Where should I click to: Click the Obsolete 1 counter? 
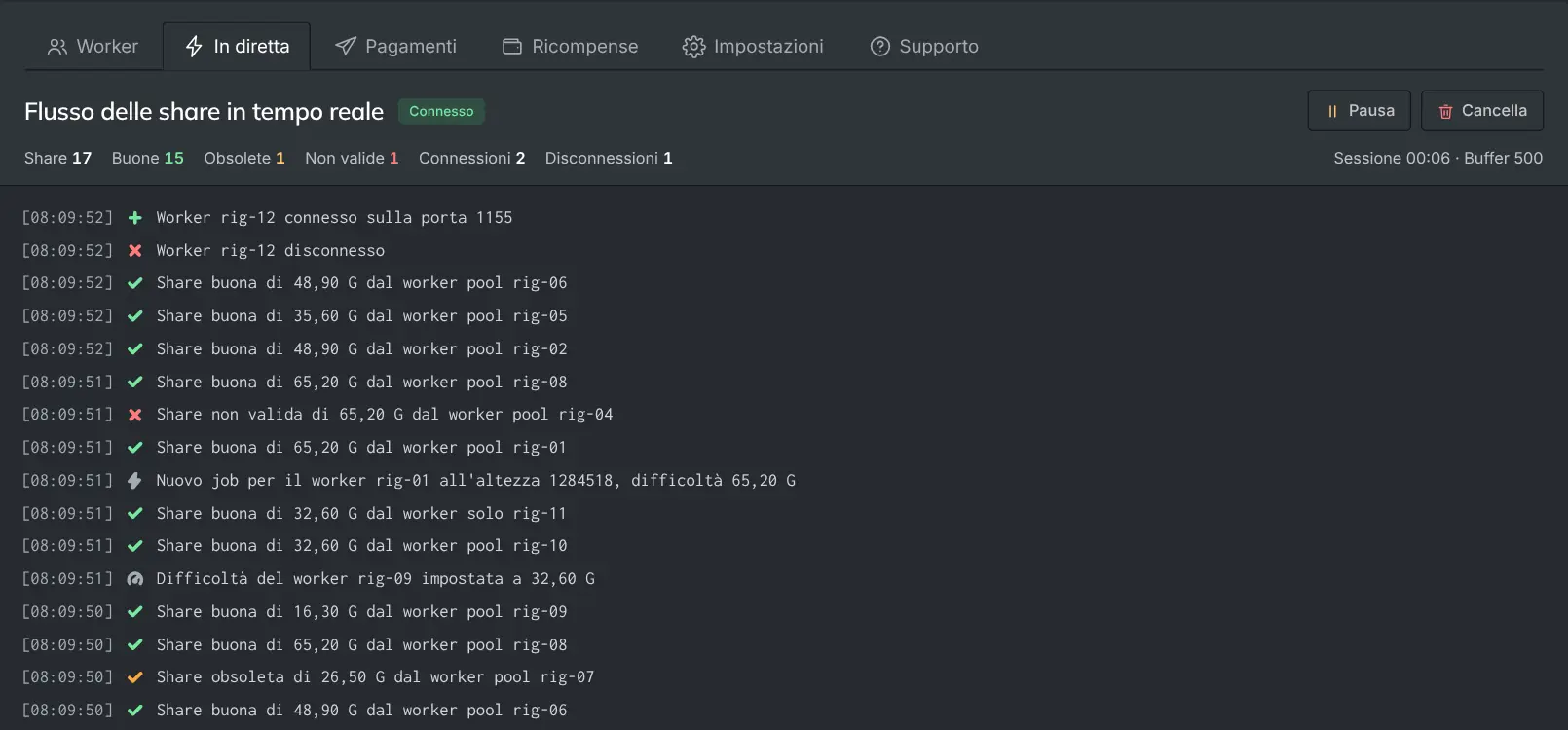244,158
